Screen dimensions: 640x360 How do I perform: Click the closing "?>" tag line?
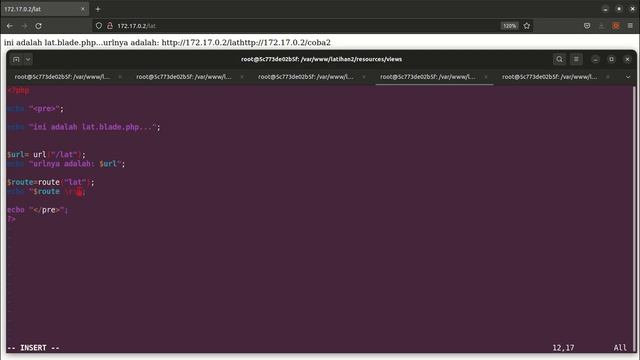point(11,219)
